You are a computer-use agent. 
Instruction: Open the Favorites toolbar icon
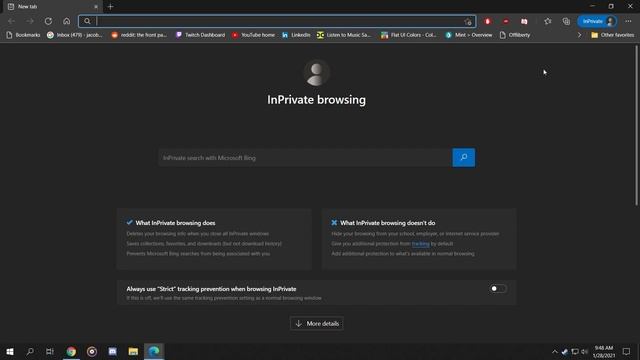(548, 21)
